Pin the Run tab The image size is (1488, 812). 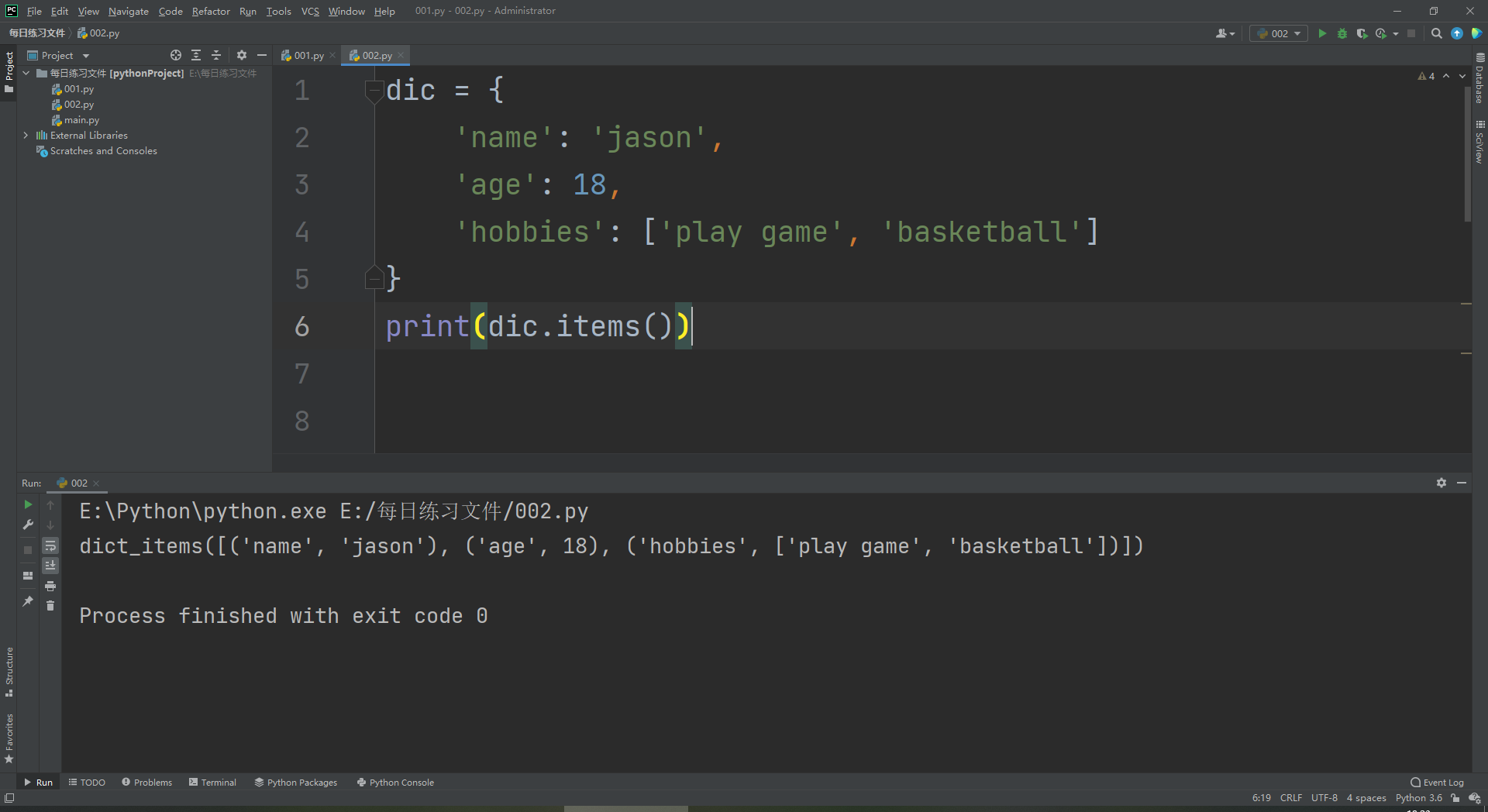(x=28, y=600)
